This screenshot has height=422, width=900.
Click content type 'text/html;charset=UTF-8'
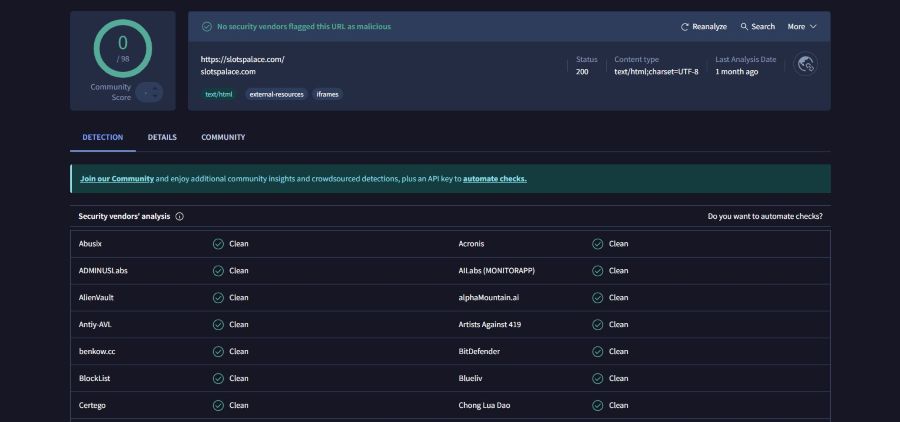[656, 72]
